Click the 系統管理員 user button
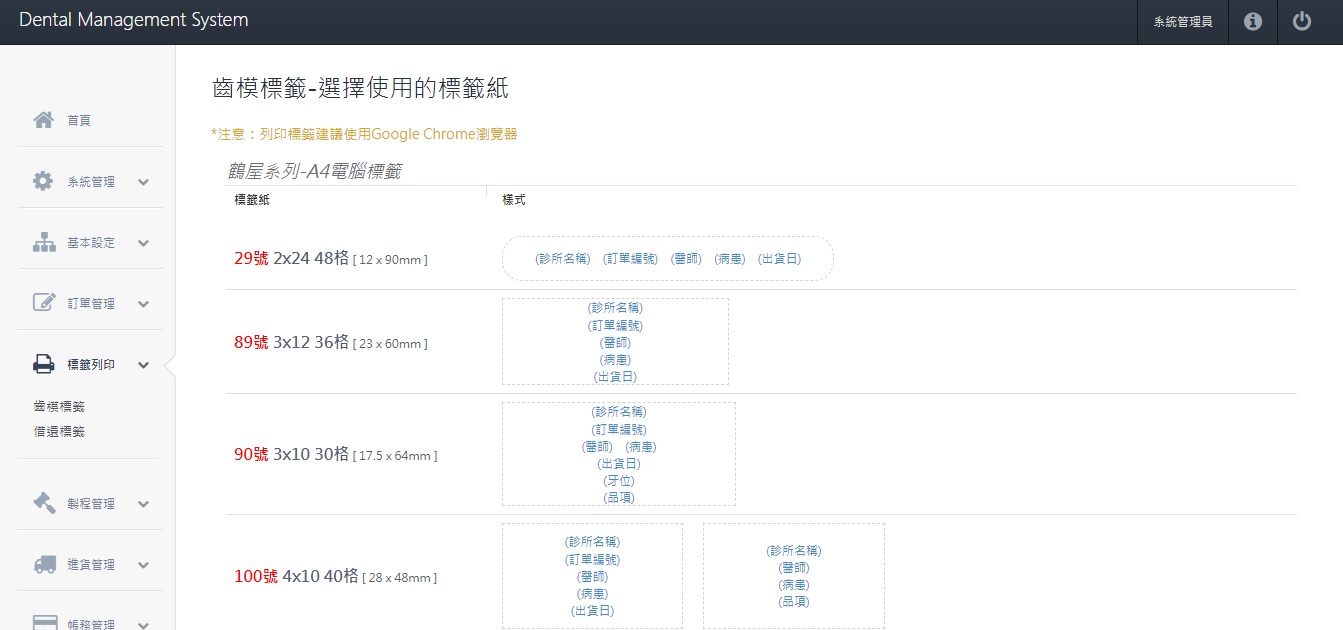The width and height of the screenshot is (1343, 630). [1183, 22]
